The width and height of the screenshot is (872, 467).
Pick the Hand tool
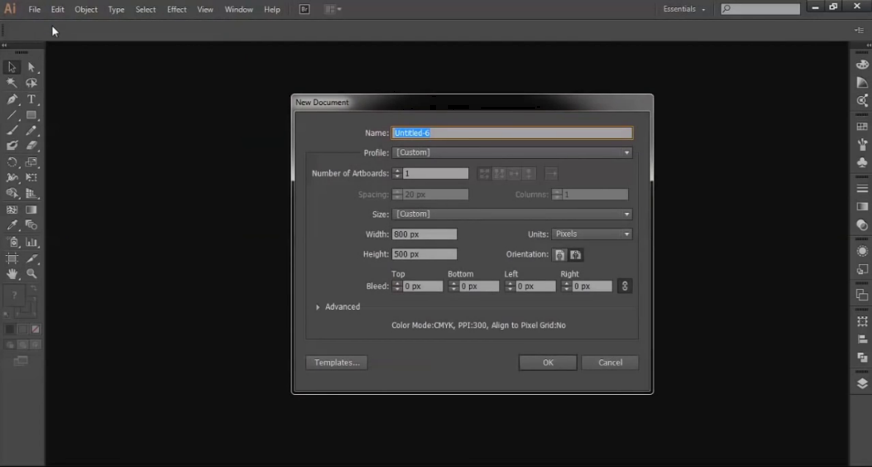(12, 273)
